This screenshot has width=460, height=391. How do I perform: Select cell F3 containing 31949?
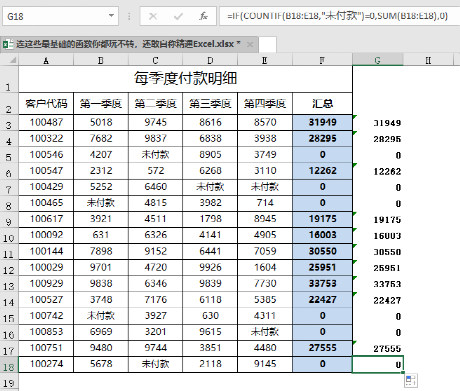tap(322, 122)
